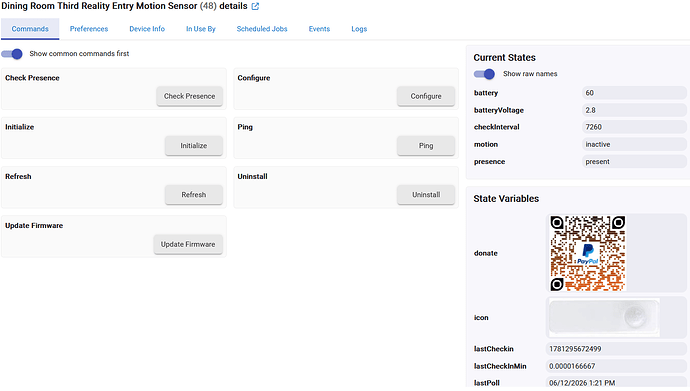Click the PayPal donate QR code

coord(588,253)
